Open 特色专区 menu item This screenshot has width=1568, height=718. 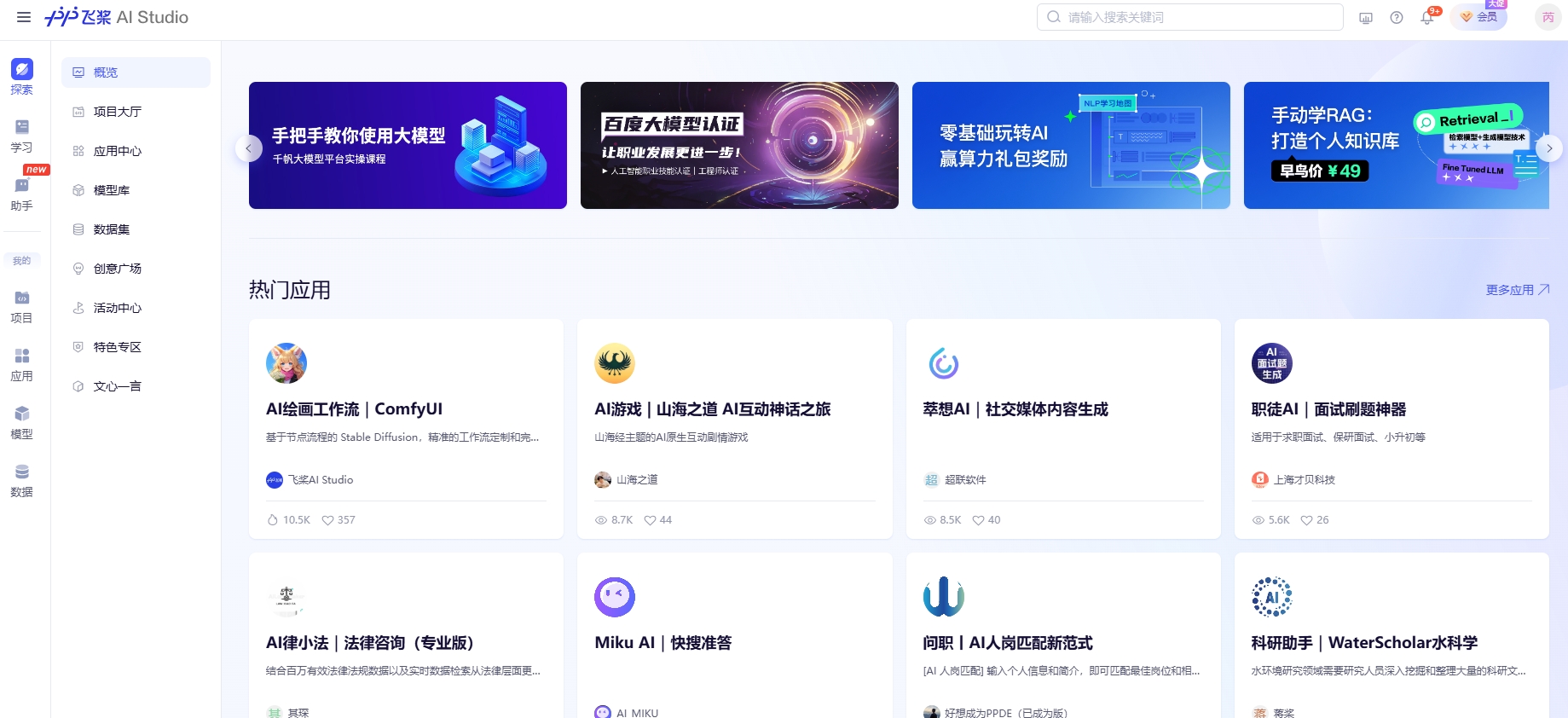click(136, 347)
